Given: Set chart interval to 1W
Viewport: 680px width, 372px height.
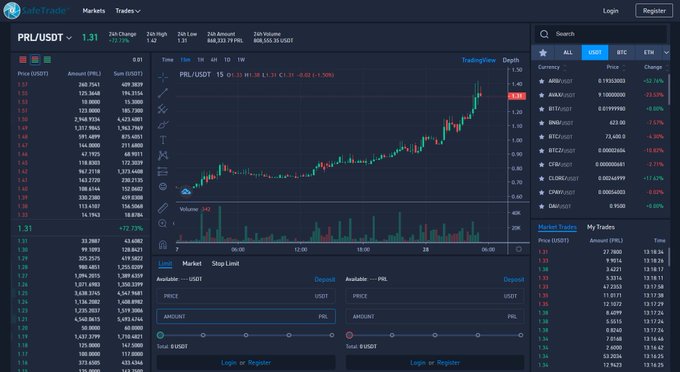Looking at the screenshot, I should point(241,60).
